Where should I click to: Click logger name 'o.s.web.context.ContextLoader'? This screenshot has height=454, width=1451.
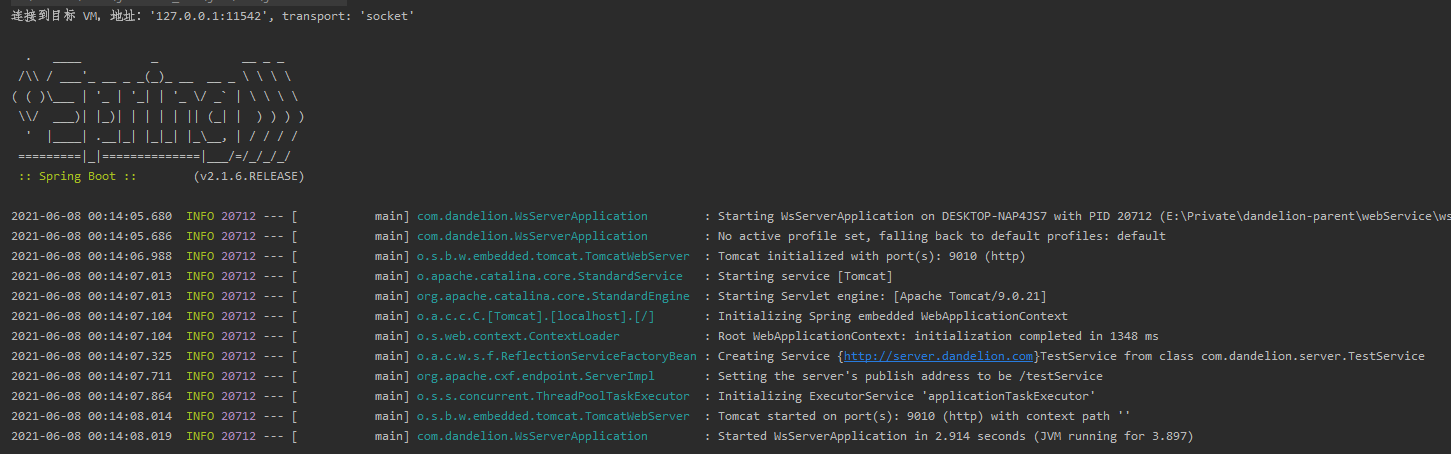(x=518, y=336)
